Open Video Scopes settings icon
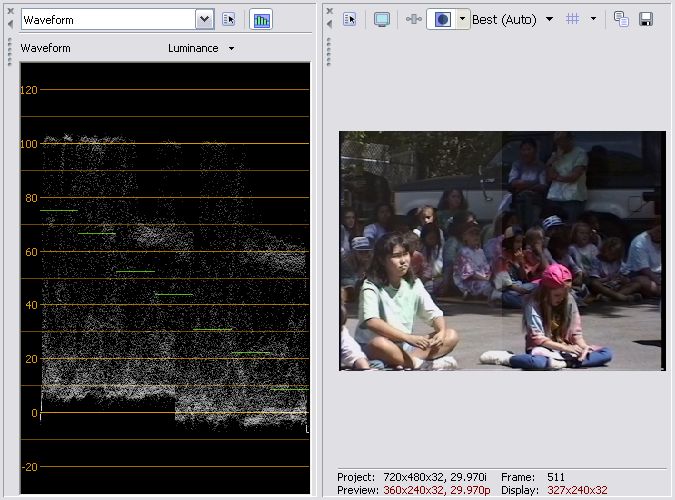Screen dimensions: 675x500 coord(229,19)
